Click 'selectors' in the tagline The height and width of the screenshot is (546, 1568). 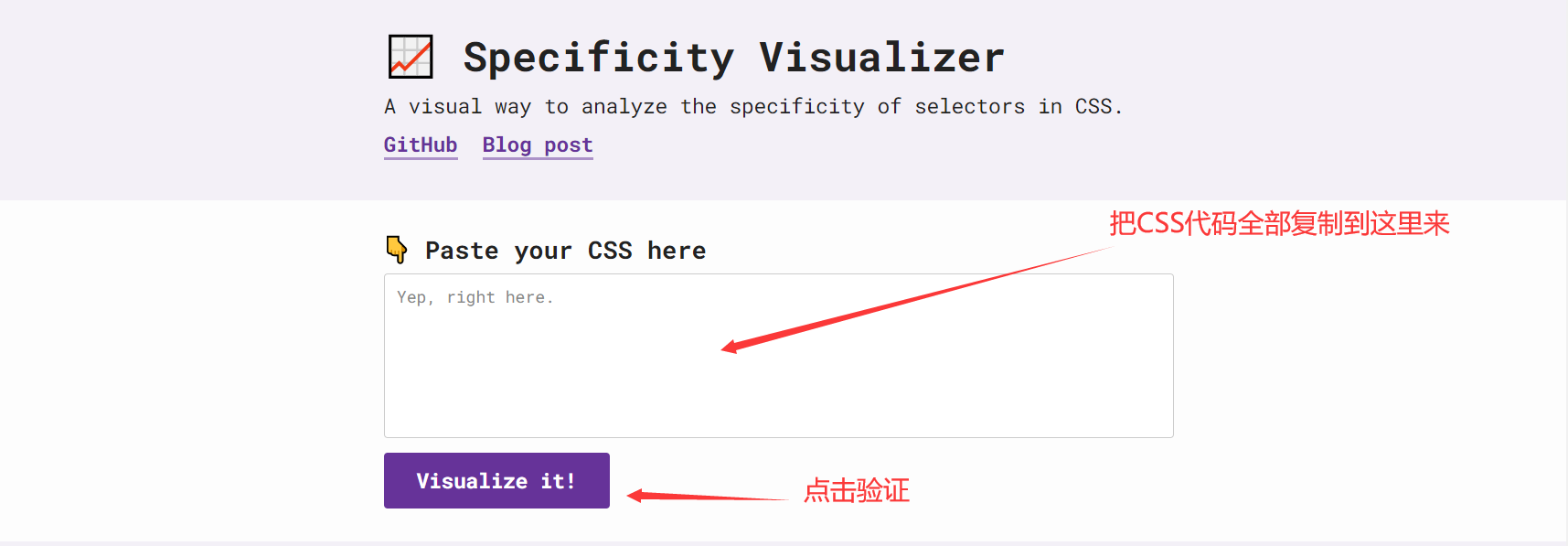point(970,107)
